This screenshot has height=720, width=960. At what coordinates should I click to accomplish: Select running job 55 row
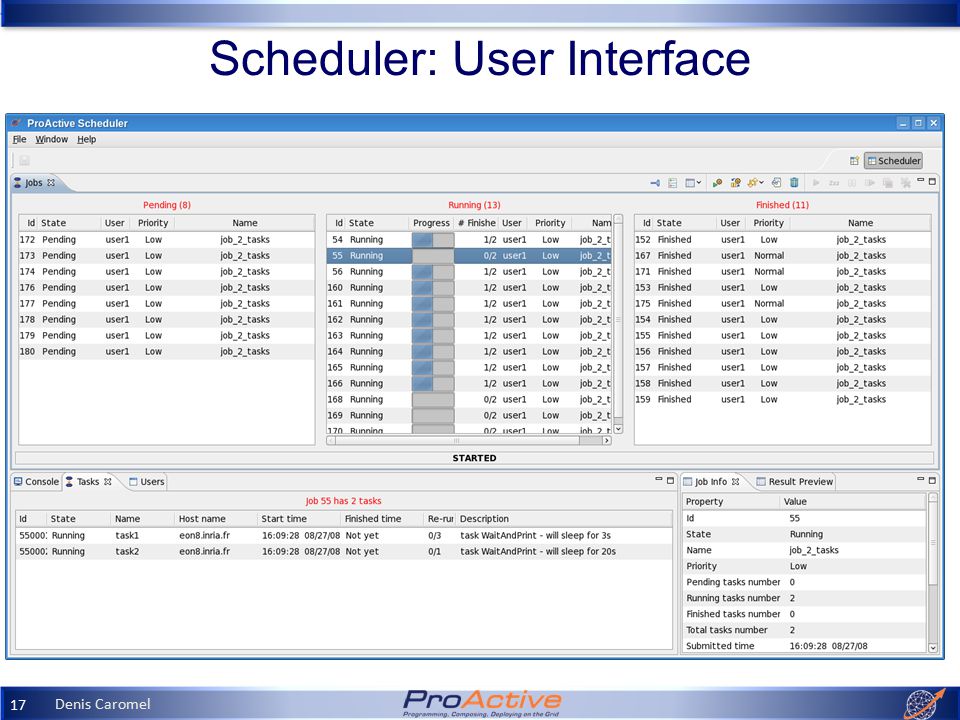[x=469, y=255]
